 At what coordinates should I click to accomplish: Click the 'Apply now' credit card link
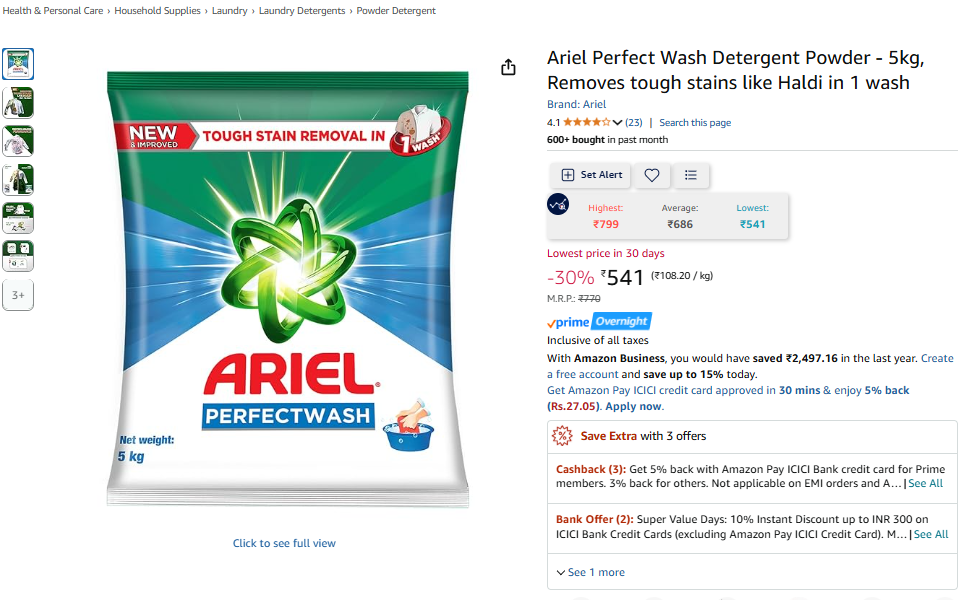(633, 406)
